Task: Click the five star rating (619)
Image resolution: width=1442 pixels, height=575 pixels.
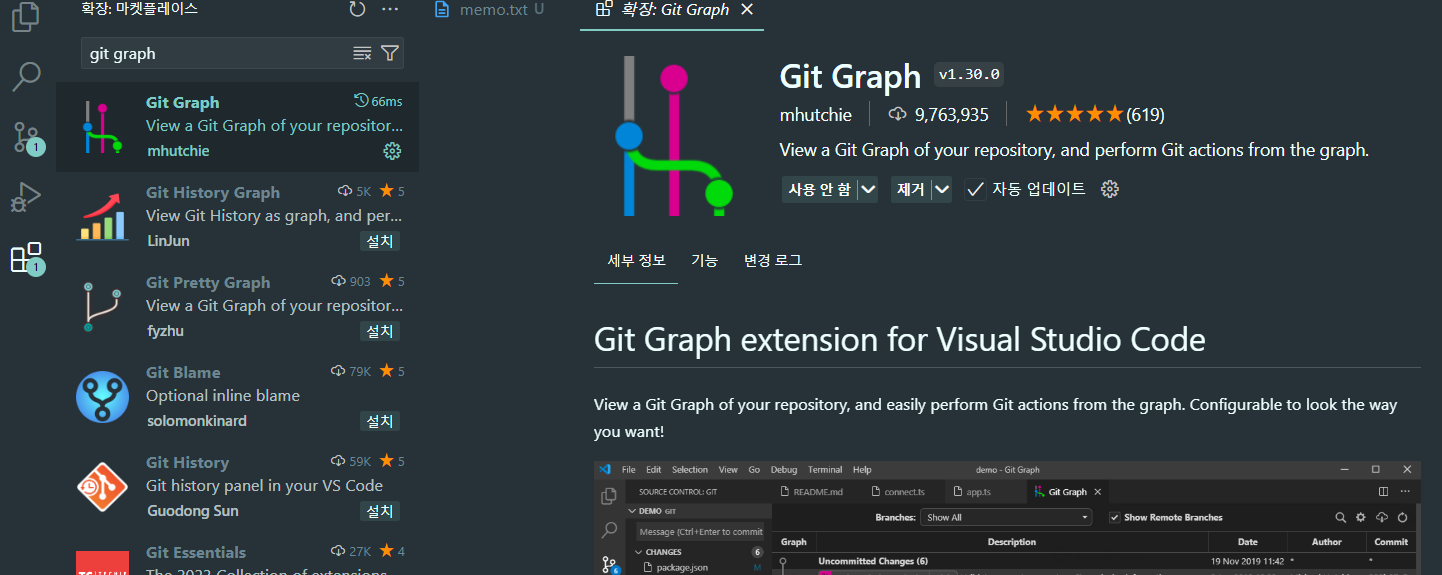Action: click(x=1095, y=114)
